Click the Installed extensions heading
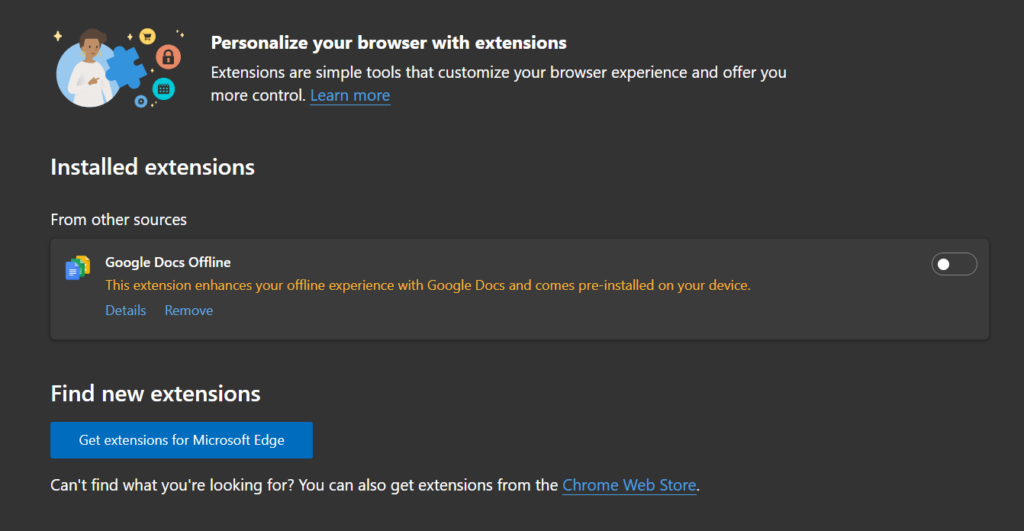Viewport: 1024px width, 531px height. (x=153, y=167)
